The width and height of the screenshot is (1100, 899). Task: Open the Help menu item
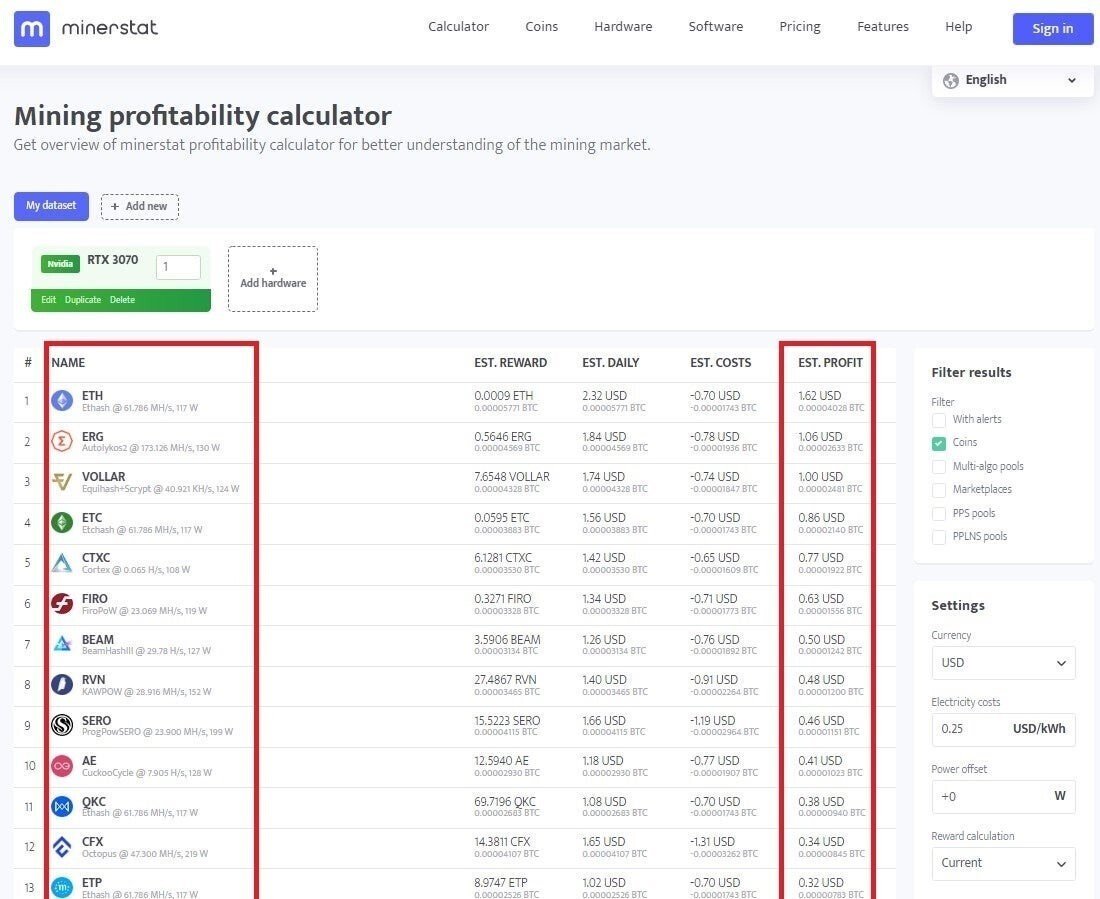pyautogui.click(x=958, y=27)
